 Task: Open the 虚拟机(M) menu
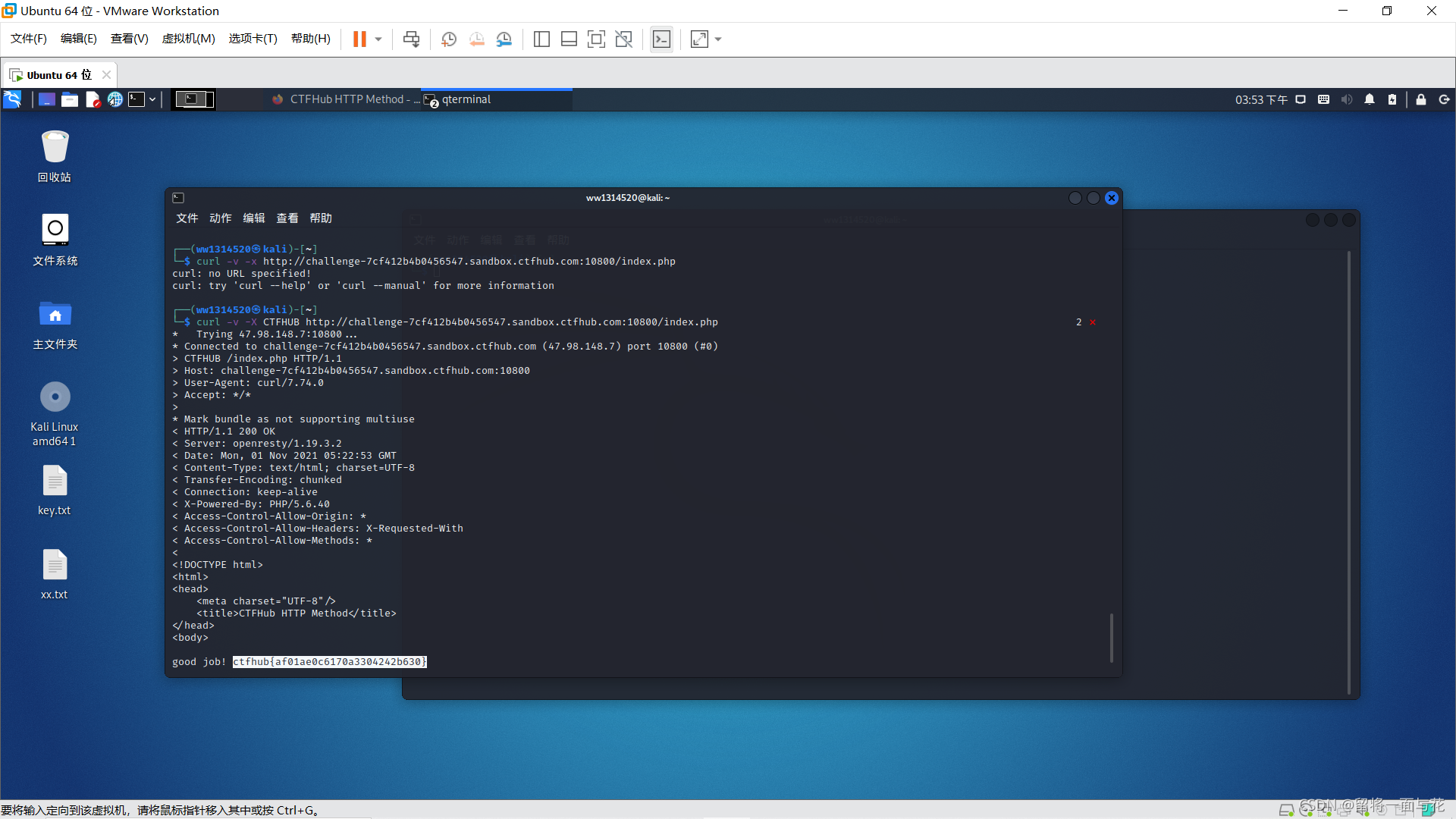pyautogui.click(x=188, y=39)
